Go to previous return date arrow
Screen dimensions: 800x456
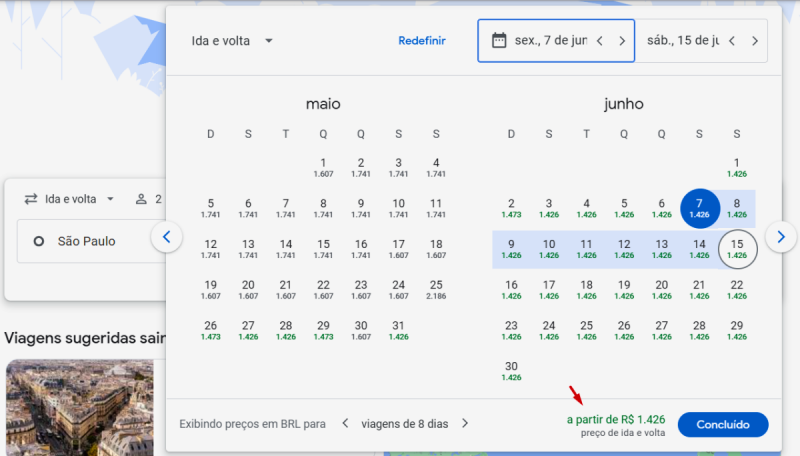click(x=732, y=41)
